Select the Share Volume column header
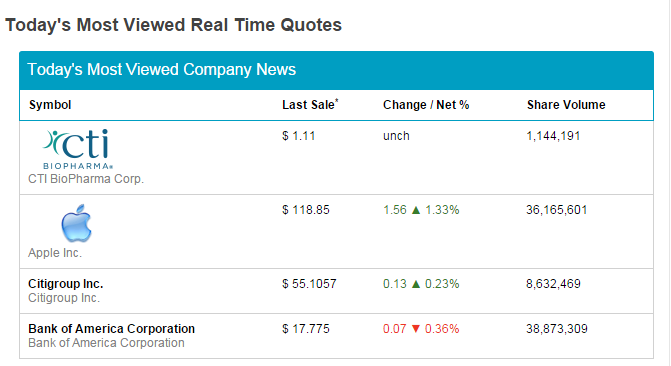The height and width of the screenshot is (366, 671). click(566, 105)
